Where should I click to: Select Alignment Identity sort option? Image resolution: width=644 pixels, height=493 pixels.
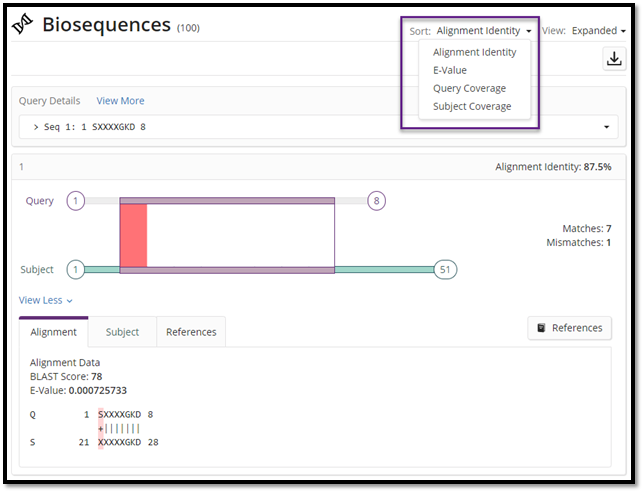pyautogui.click(x=474, y=52)
